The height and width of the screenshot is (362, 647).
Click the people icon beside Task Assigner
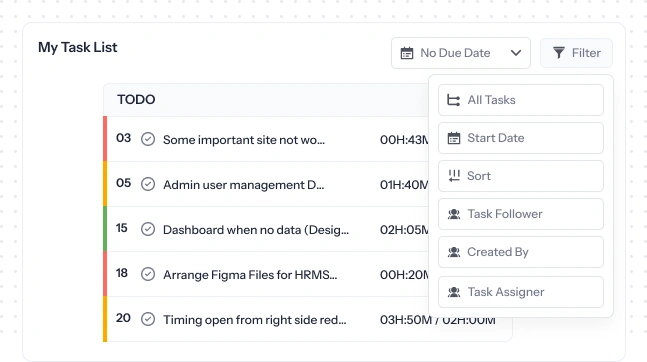pos(454,292)
